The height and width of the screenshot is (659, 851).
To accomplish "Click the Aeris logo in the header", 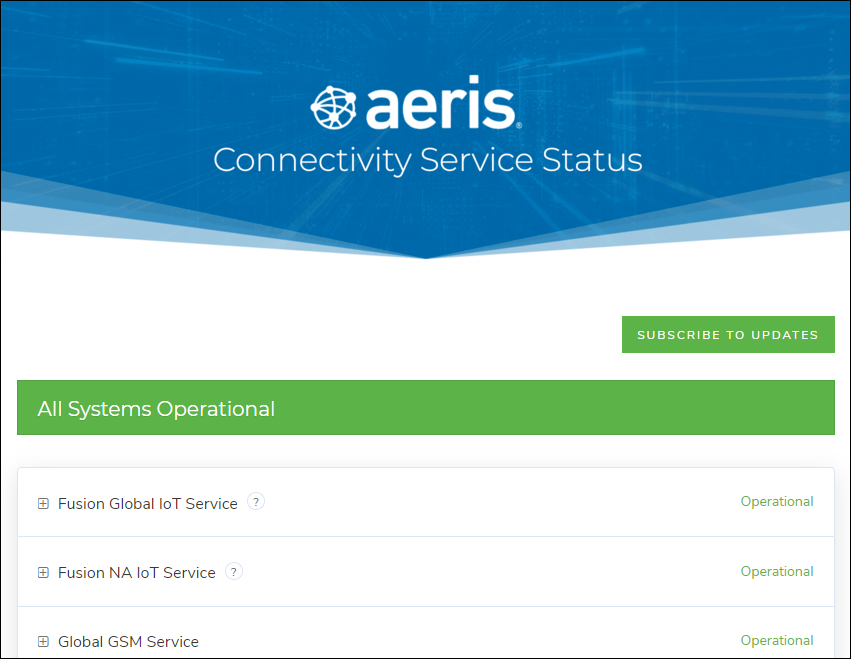I will (416, 103).
